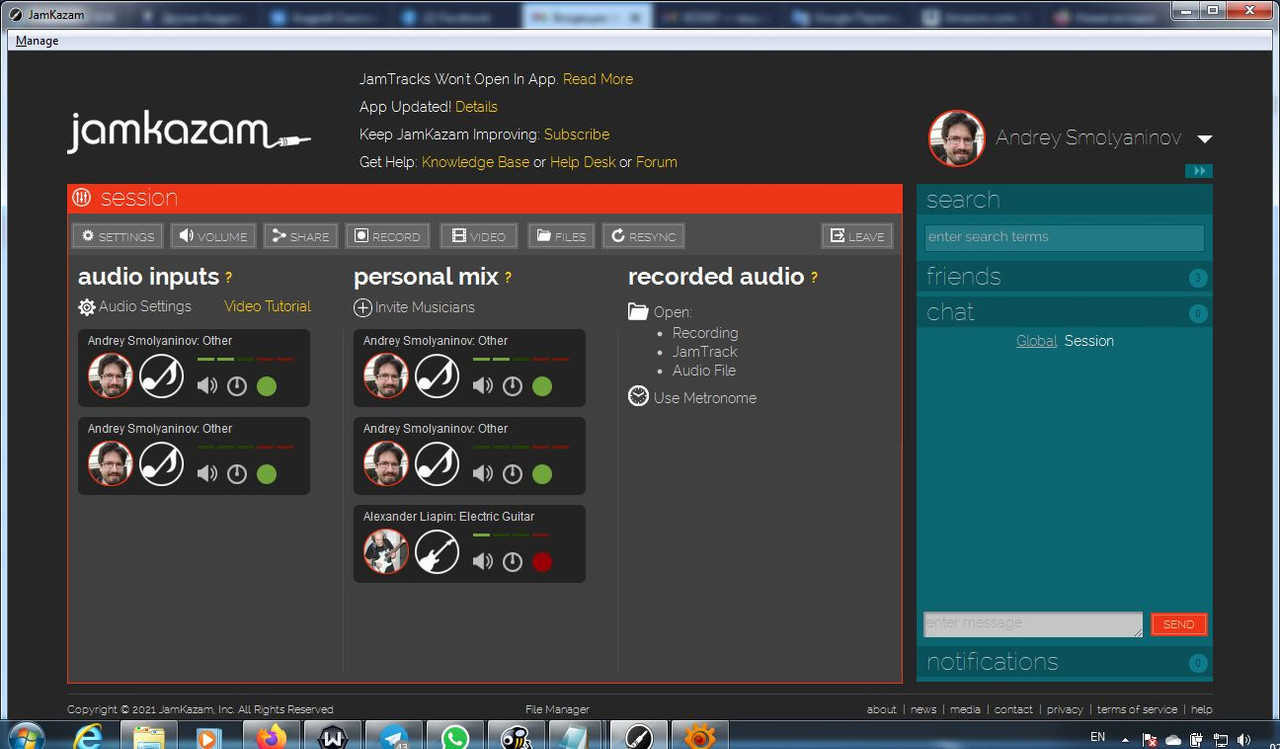Image resolution: width=1280 pixels, height=749 pixels.
Task: Click the Open folder icon in recorded audio
Action: (x=638, y=312)
